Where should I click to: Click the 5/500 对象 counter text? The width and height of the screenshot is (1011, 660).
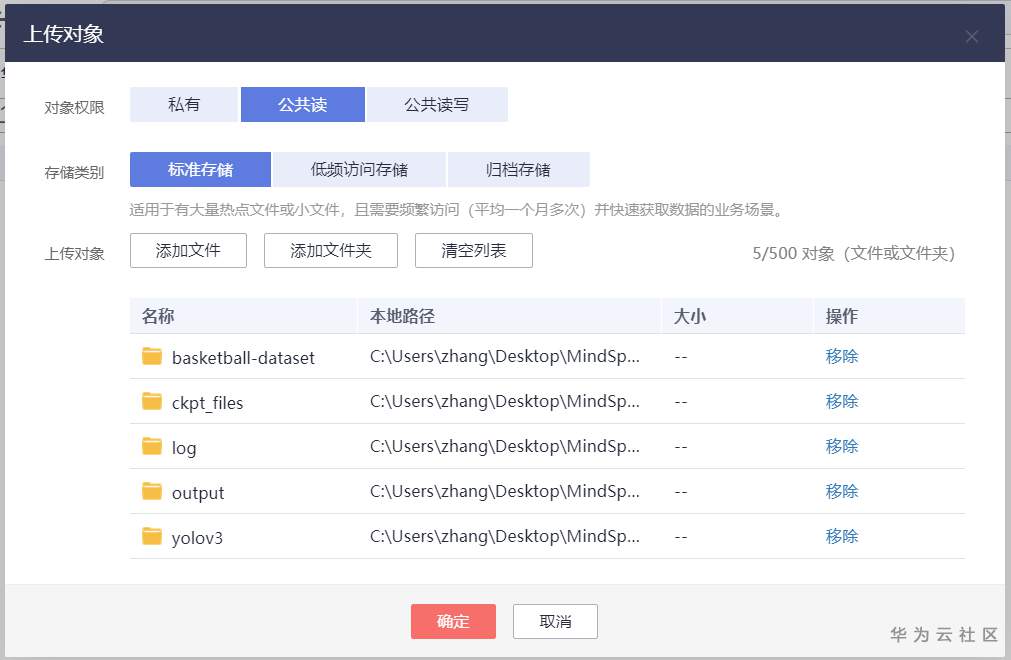854,253
